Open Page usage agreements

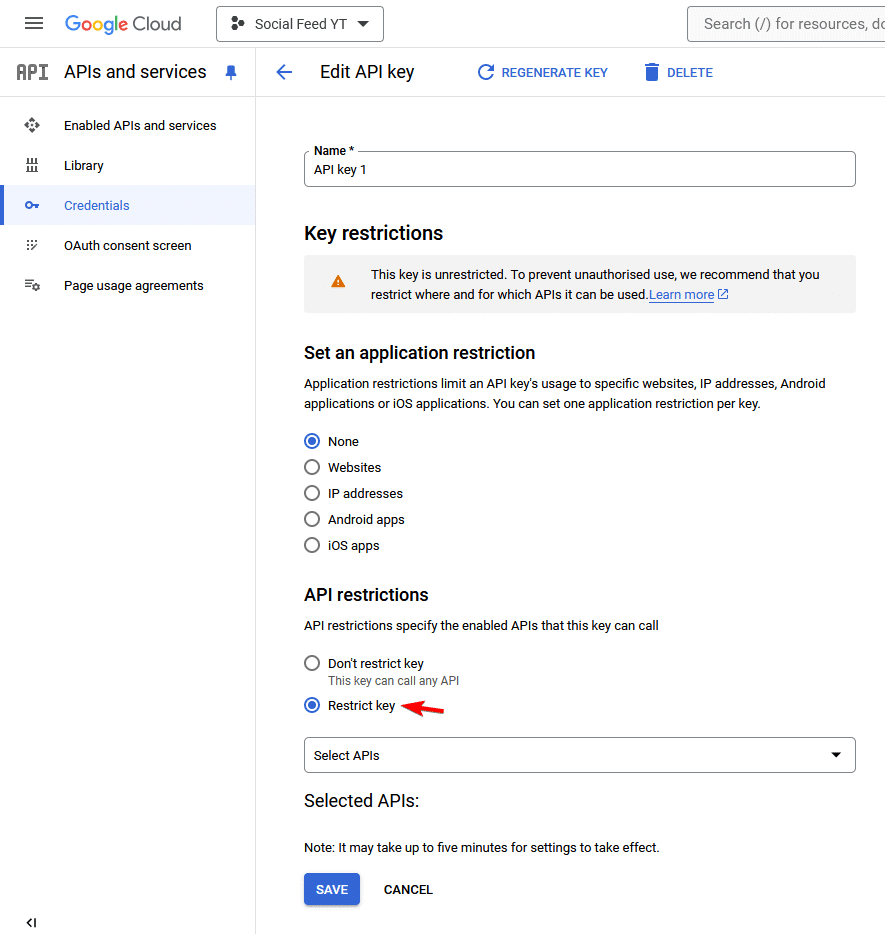coord(131,285)
